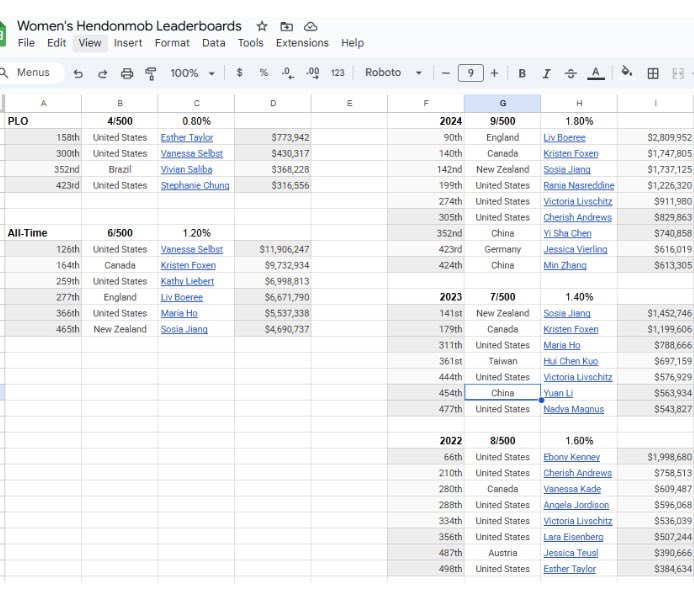Select column E header
This screenshot has height=603, width=694.
(x=349, y=103)
